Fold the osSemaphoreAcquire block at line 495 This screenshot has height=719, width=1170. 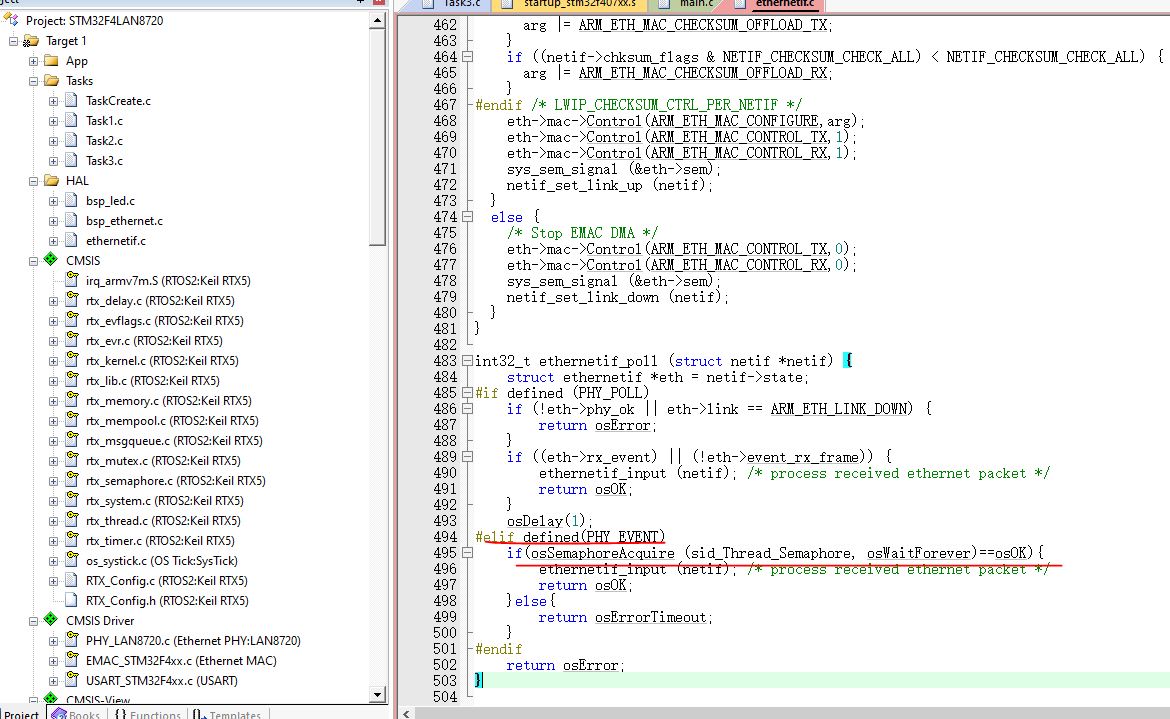(x=468, y=553)
